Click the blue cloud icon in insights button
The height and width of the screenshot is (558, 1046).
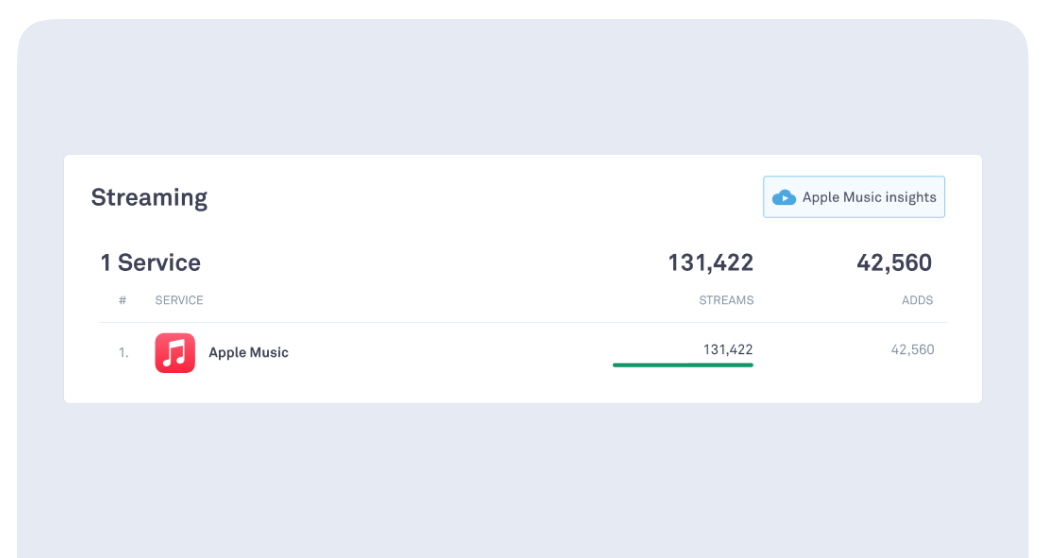point(784,198)
